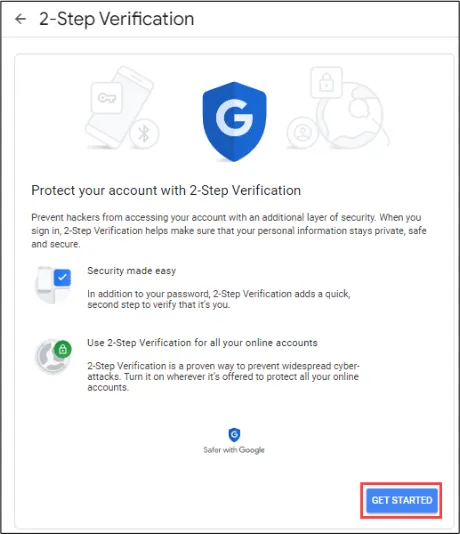Image resolution: width=460 pixels, height=534 pixels.
Task: Click the Prevent hackers description paragraph
Action: 229,231
